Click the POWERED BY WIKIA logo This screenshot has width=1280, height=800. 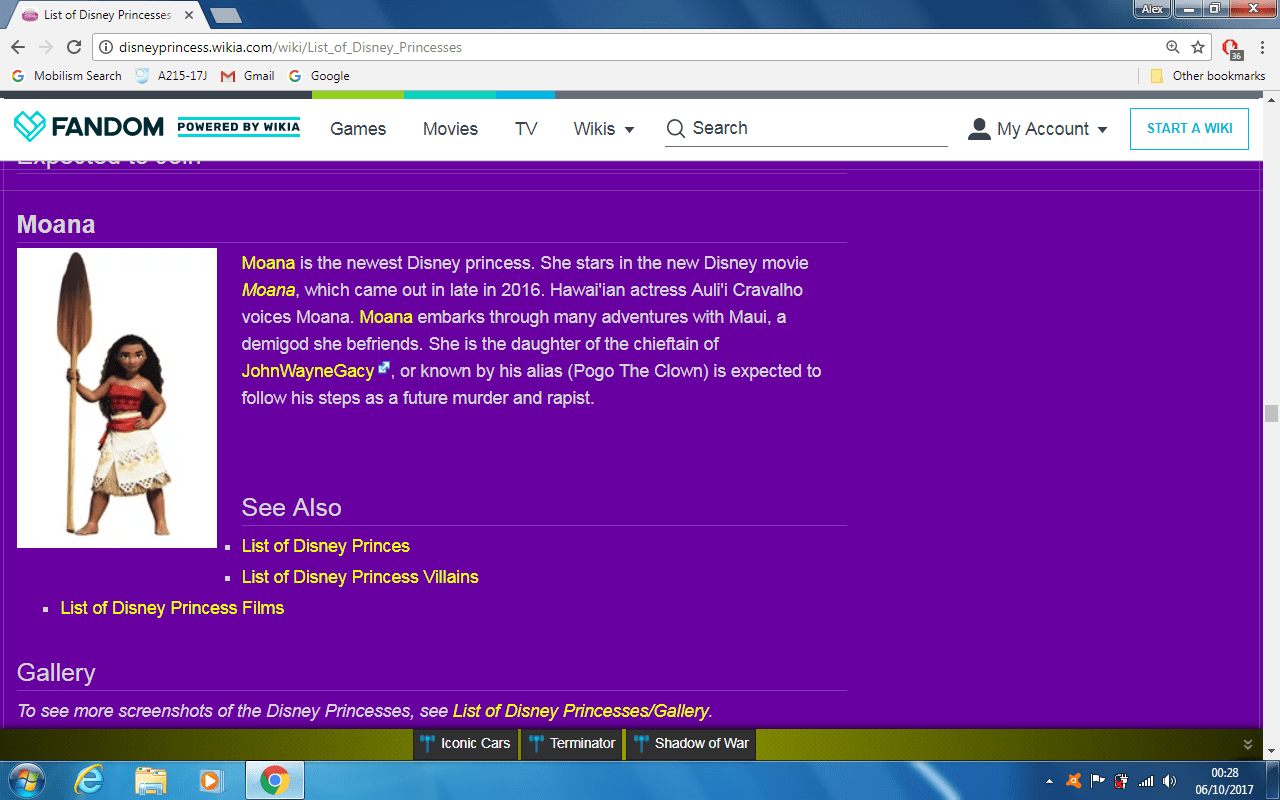(x=238, y=127)
